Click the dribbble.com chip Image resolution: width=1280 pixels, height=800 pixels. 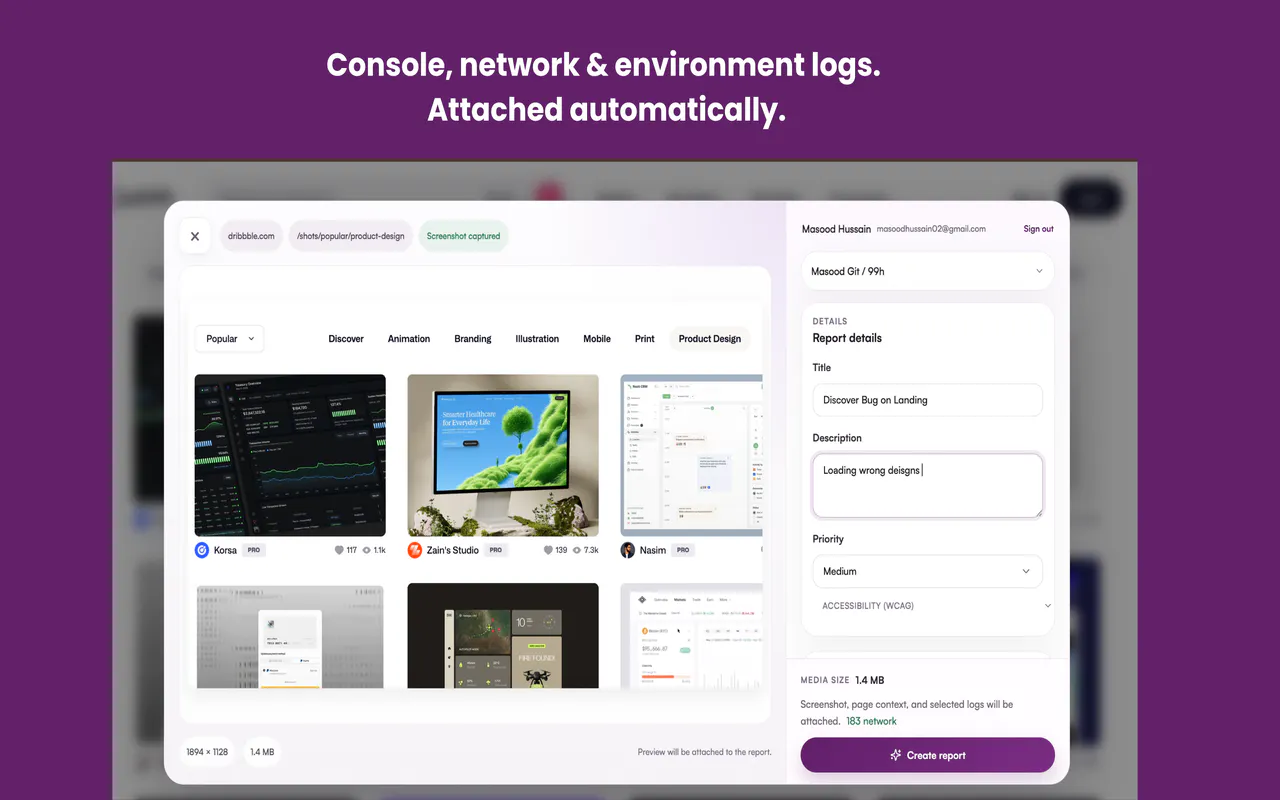coord(251,236)
